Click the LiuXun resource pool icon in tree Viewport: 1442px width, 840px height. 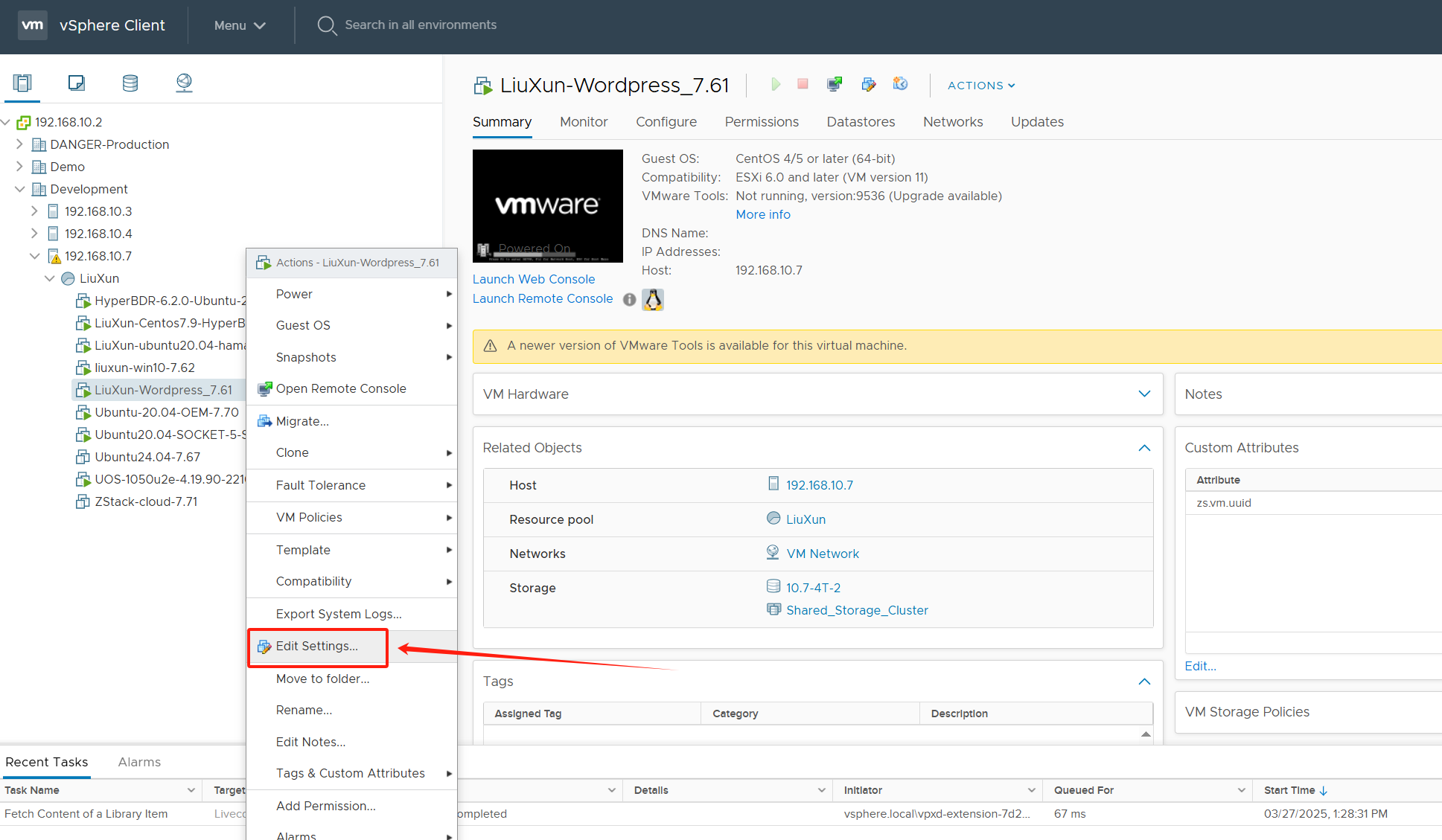(x=68, y=278)
